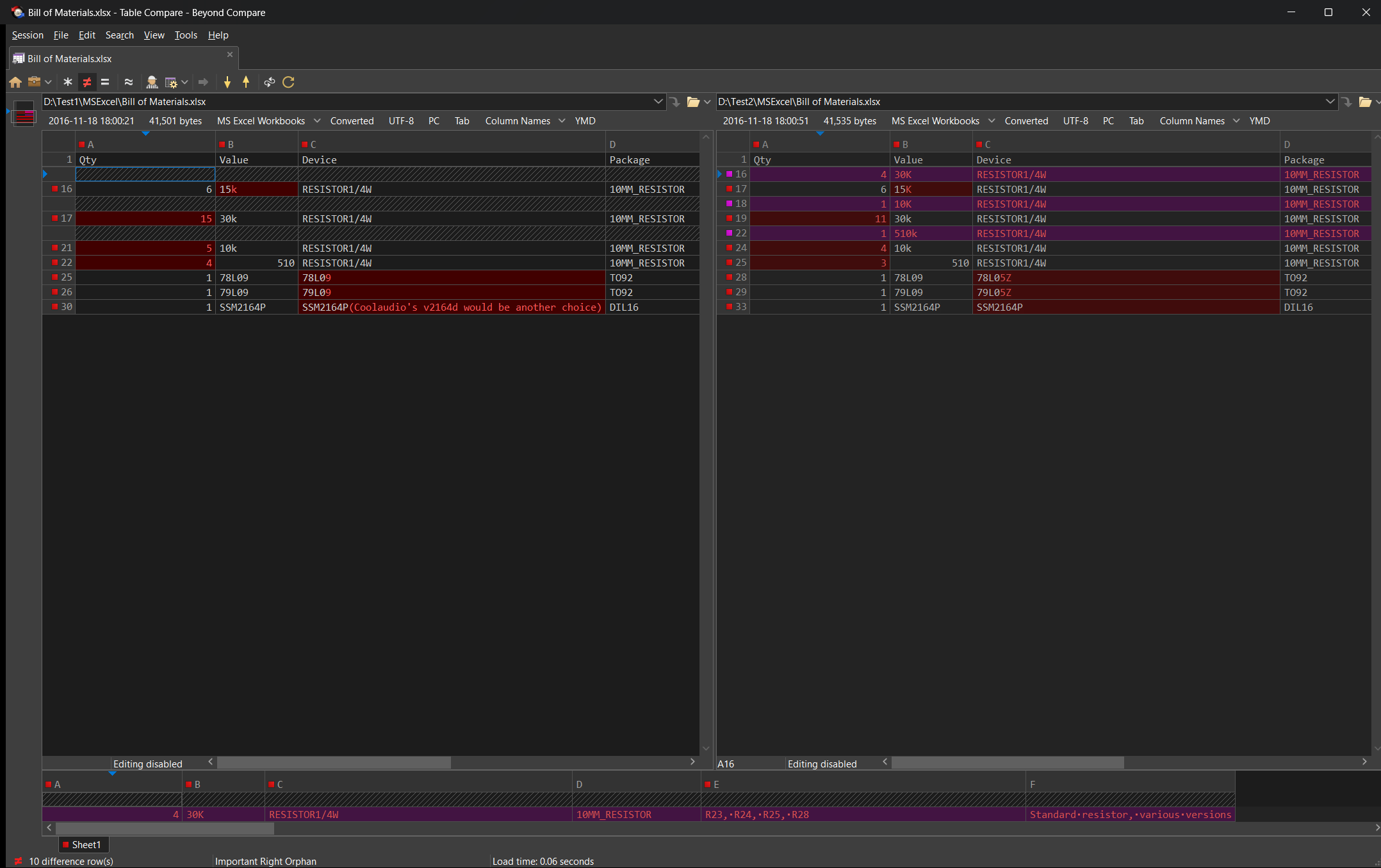1381x868 pixels.
Task: Click the right path go arrow icon
Action: 1347,102
